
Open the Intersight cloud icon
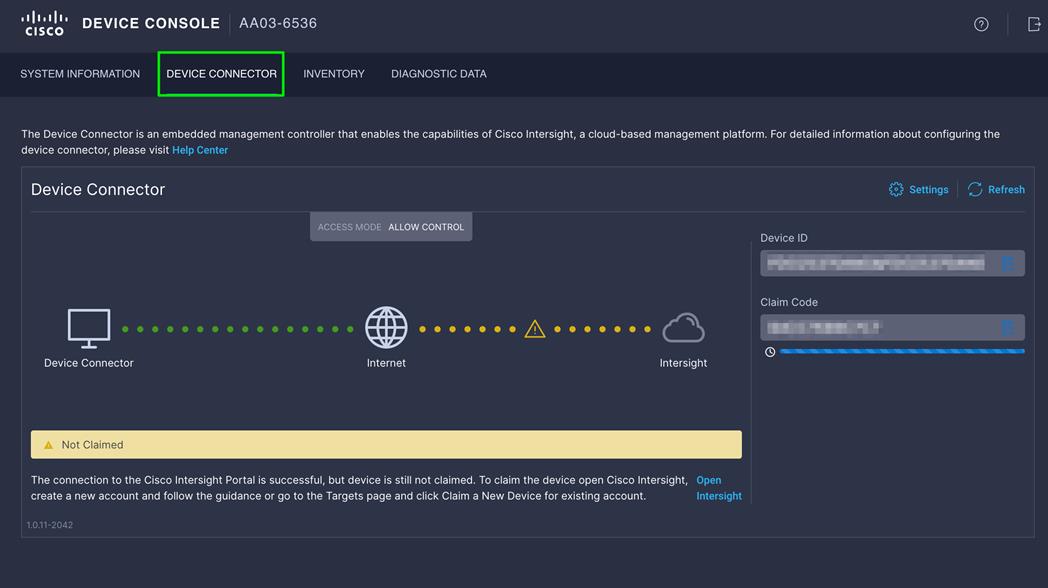click(x=683, y=327)
